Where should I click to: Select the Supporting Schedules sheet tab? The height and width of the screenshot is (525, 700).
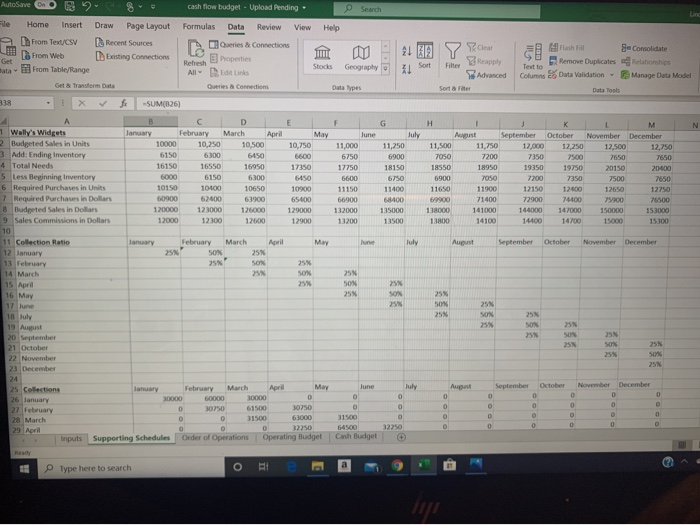tap(131, 438)
